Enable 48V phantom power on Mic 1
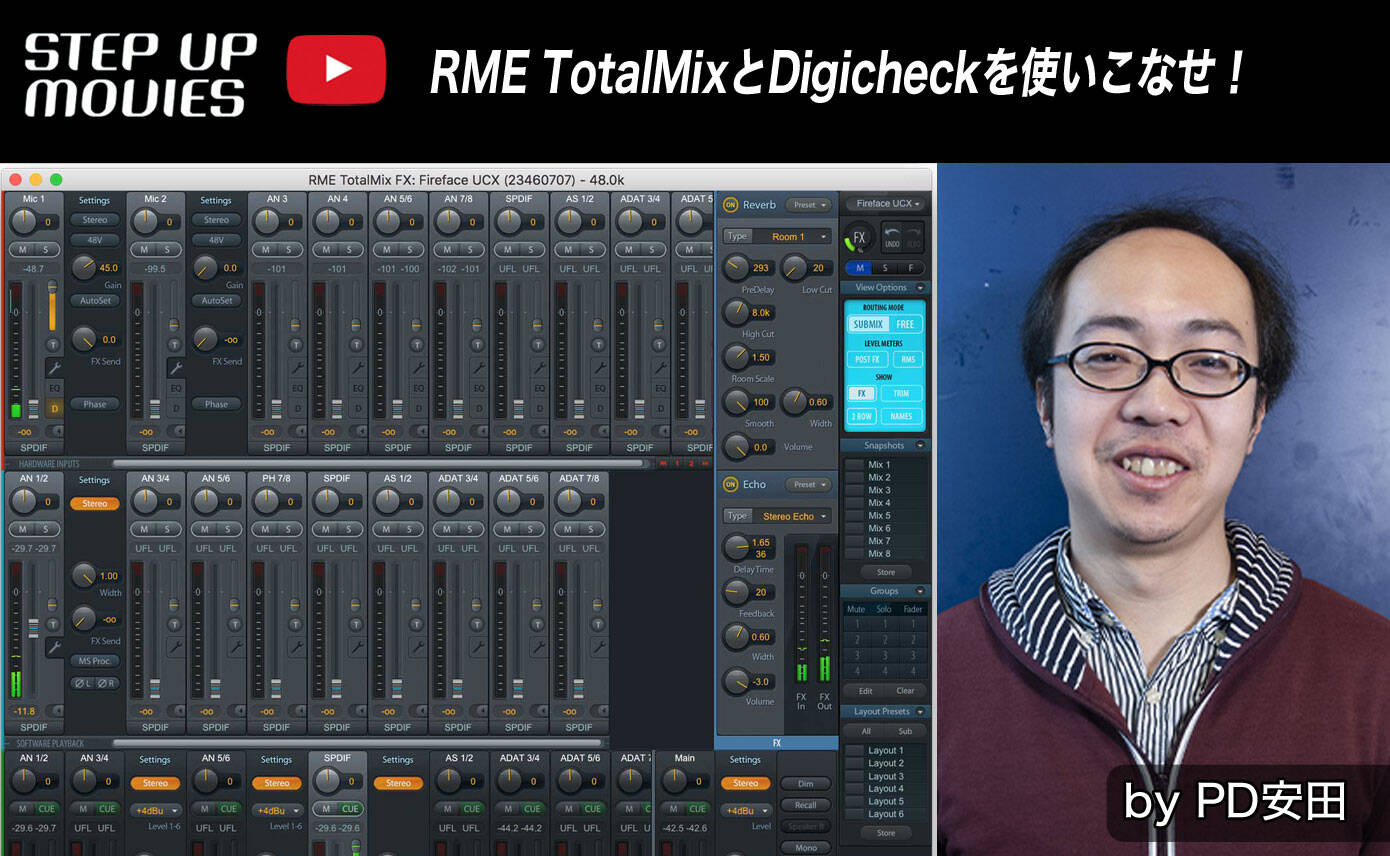The image size is (1390, 856). pos(95,240)
